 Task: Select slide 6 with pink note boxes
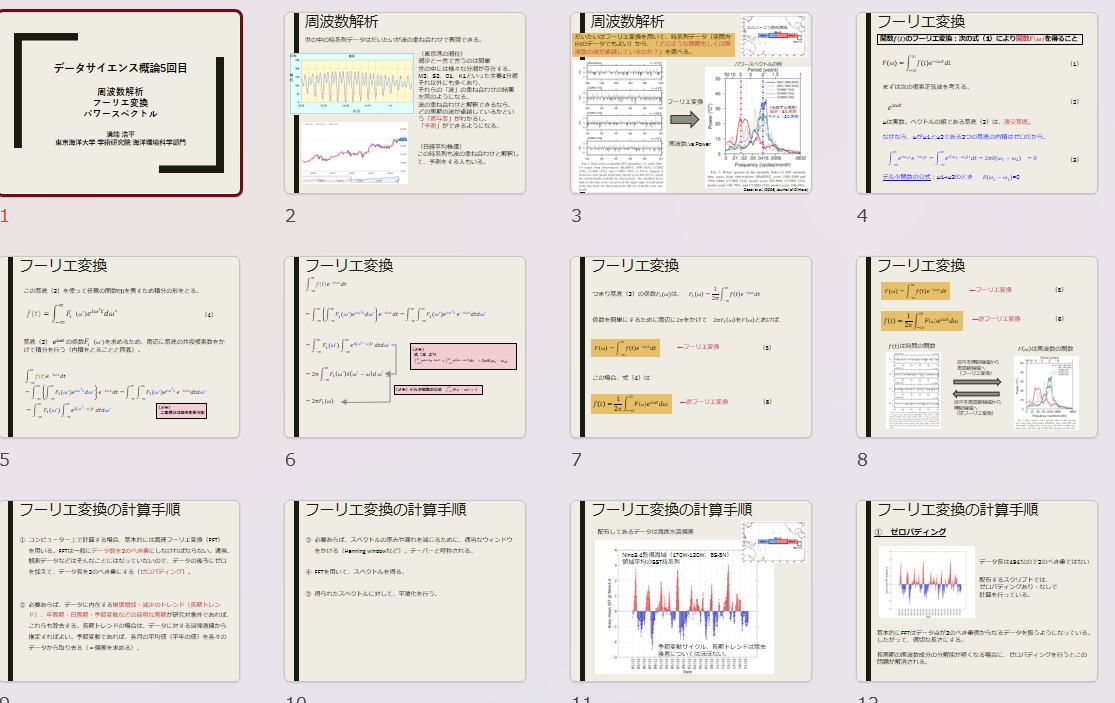404,347
